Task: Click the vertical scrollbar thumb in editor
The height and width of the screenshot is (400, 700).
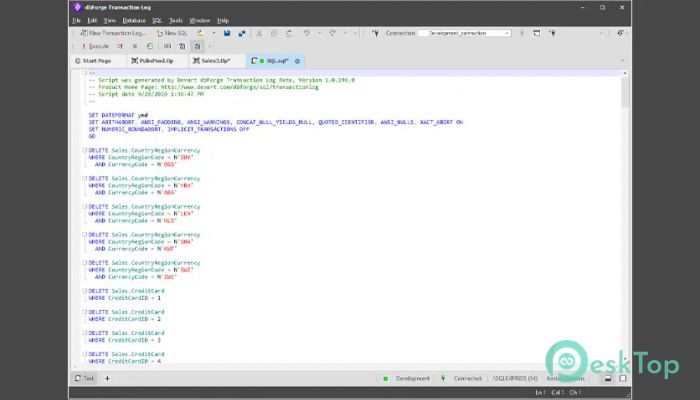Action: tap(625, 92)
